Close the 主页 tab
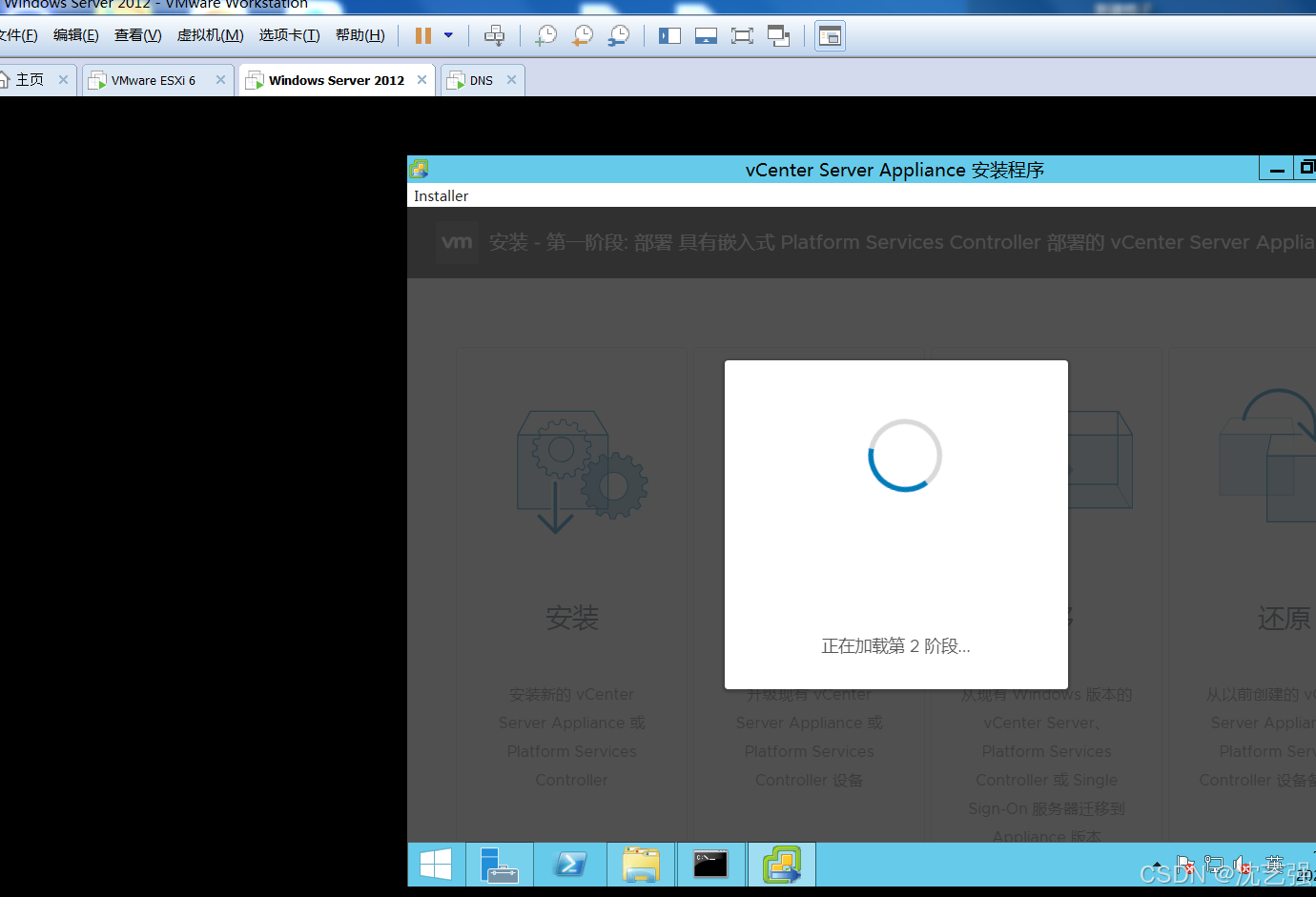The height and width of the screenshot is (897, 1316). point(63,80)
